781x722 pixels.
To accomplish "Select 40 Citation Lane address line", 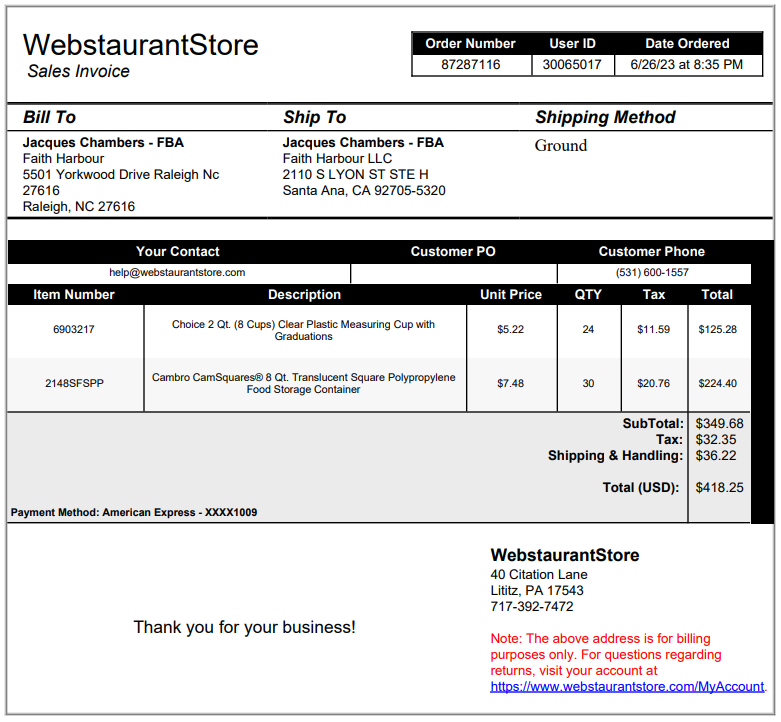I will click(539, 575).
